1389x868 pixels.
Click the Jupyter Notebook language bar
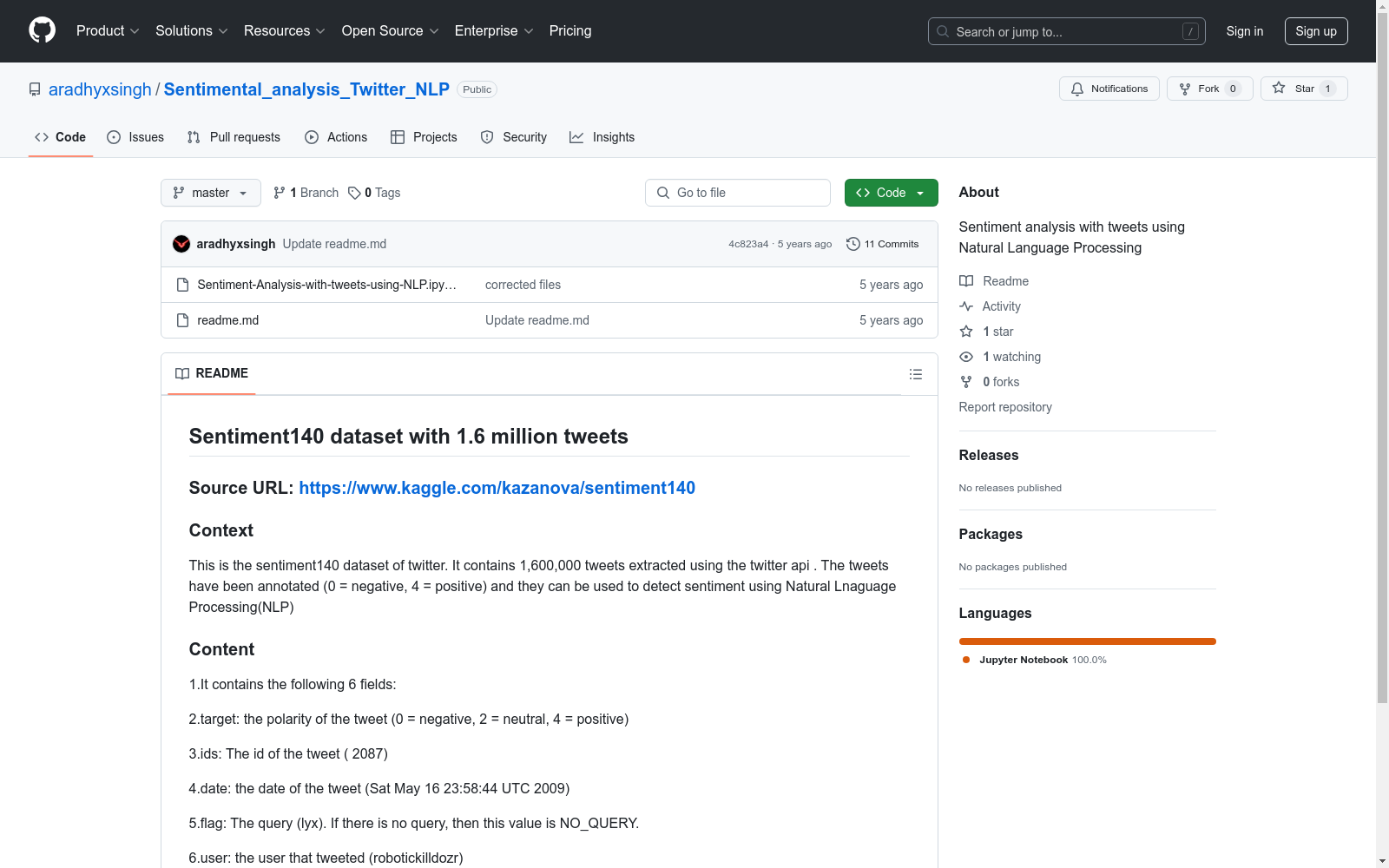tap(1088, 641)
